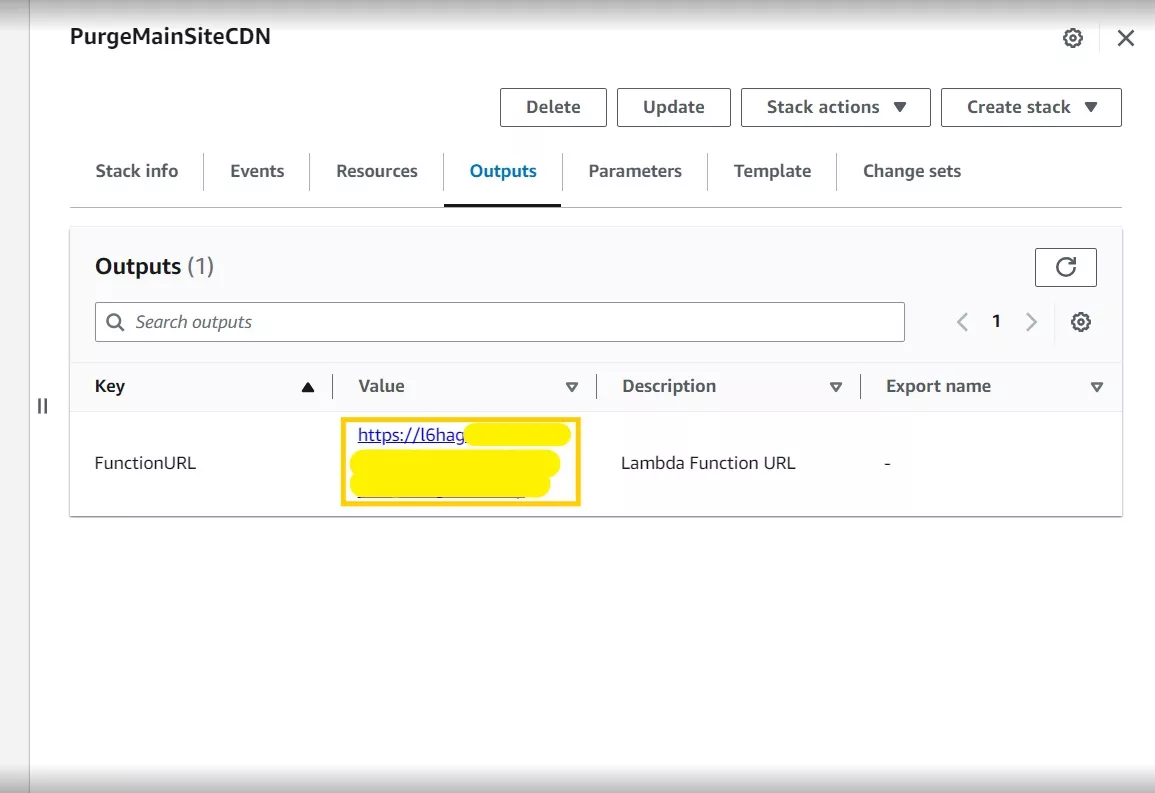Go to previous outputs page arrow
1155x793 pixels.
coord(962,322)
